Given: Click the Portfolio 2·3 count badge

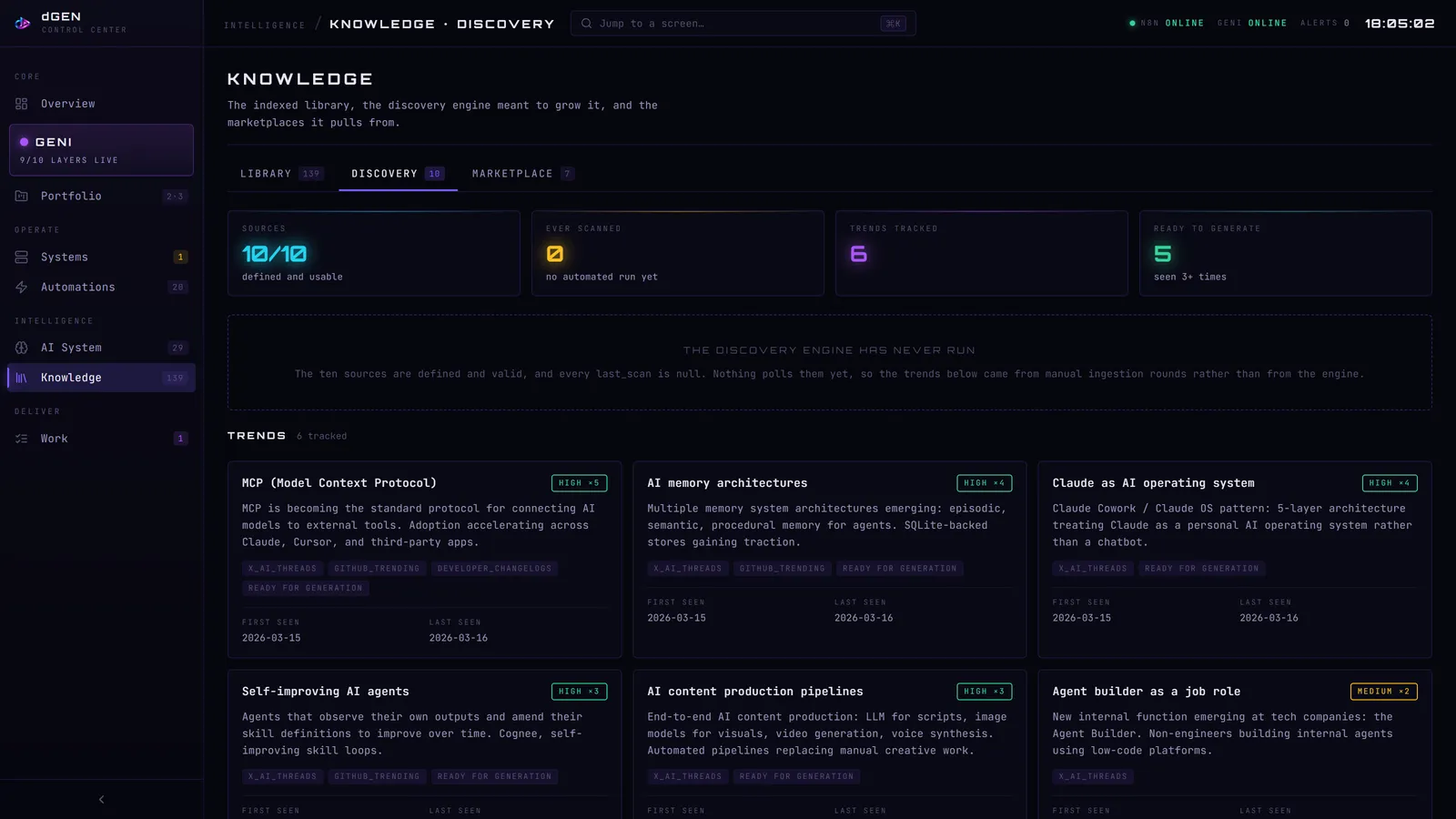Looking at the screenshot, I should [x=175, y=197].
